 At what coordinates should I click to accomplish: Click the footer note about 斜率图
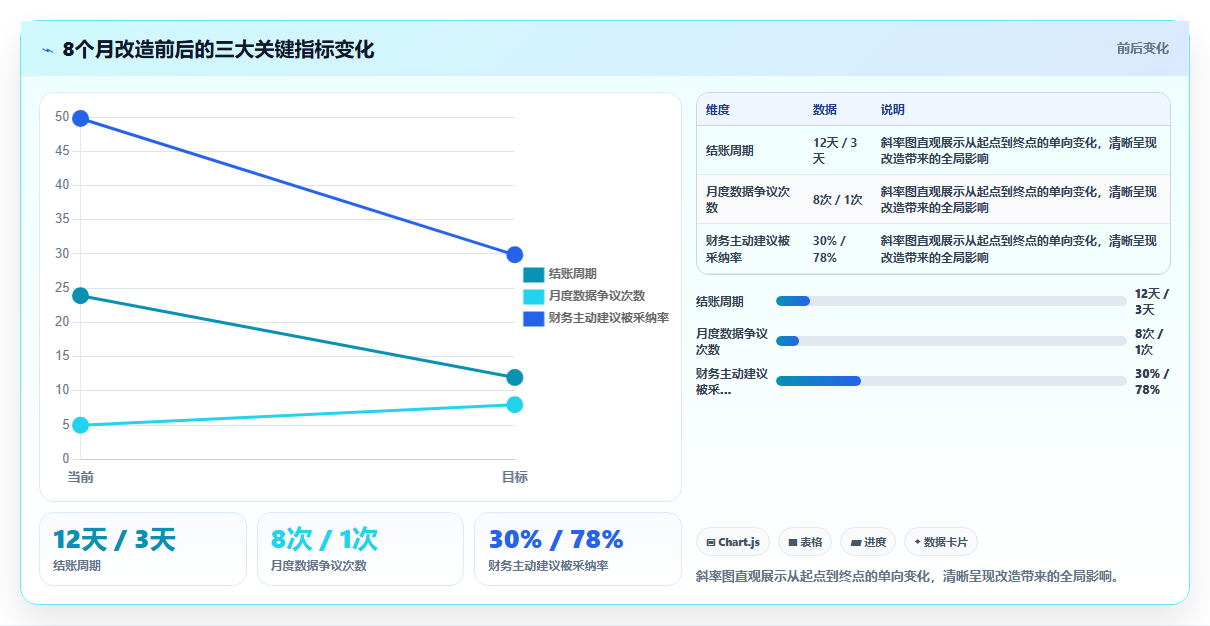click(907, 576)
